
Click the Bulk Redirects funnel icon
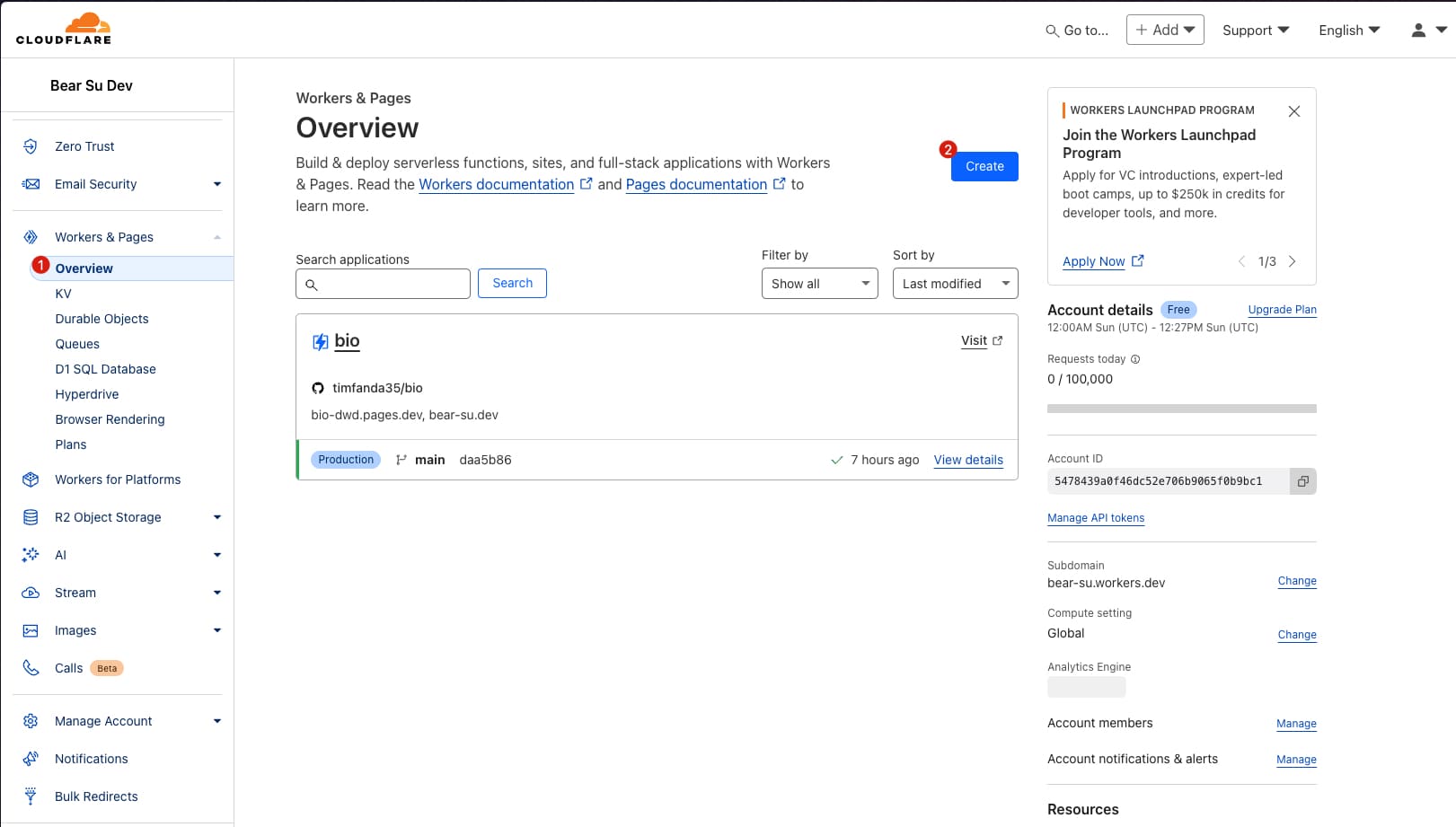31,796
